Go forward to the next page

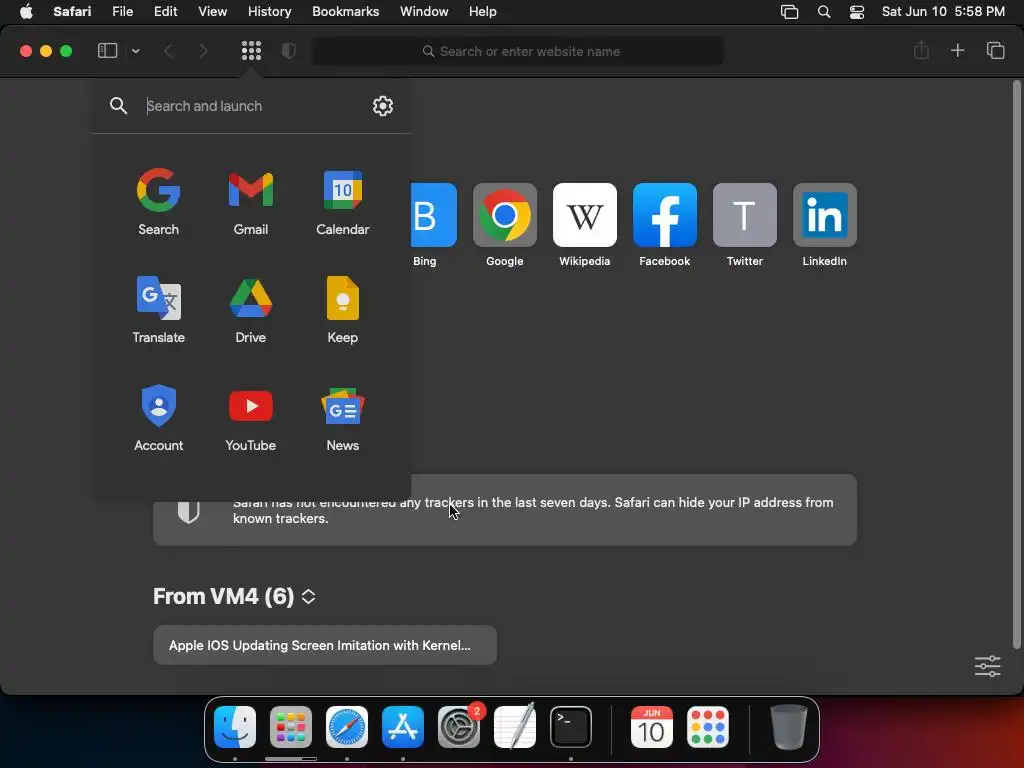(204, 51)
